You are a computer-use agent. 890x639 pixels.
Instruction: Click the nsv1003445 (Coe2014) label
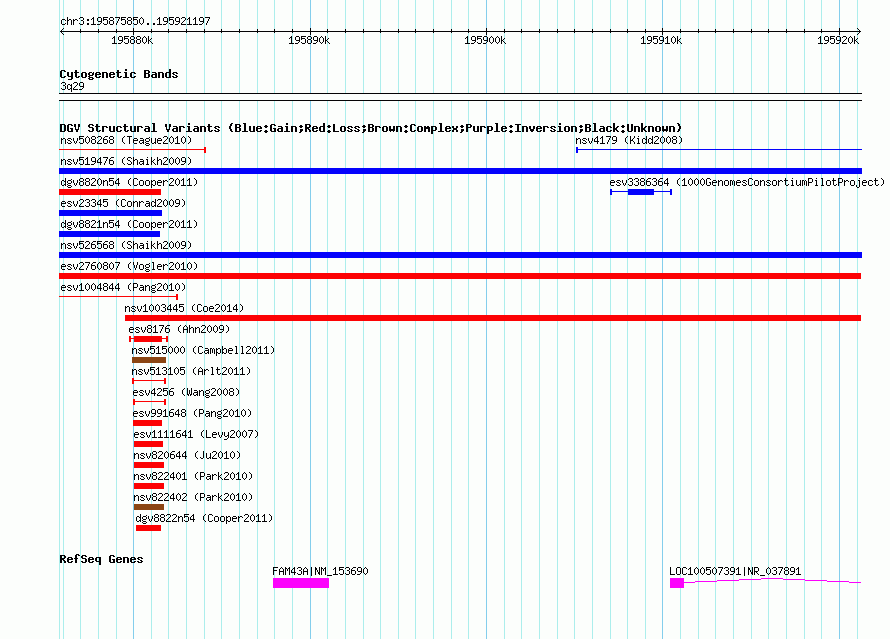[x=184, y=308]
